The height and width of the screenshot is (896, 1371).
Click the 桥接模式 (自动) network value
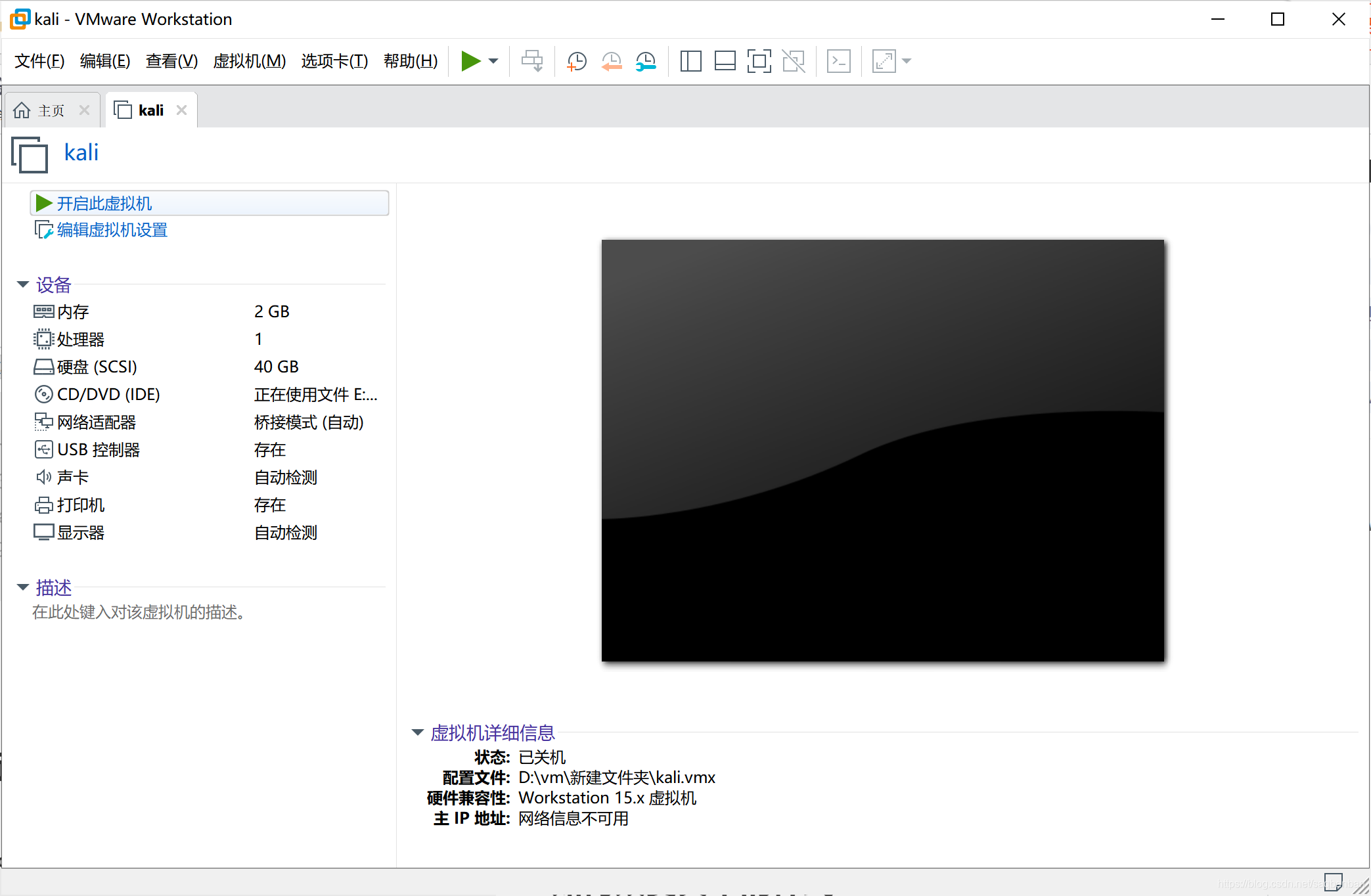click(309, 422)
